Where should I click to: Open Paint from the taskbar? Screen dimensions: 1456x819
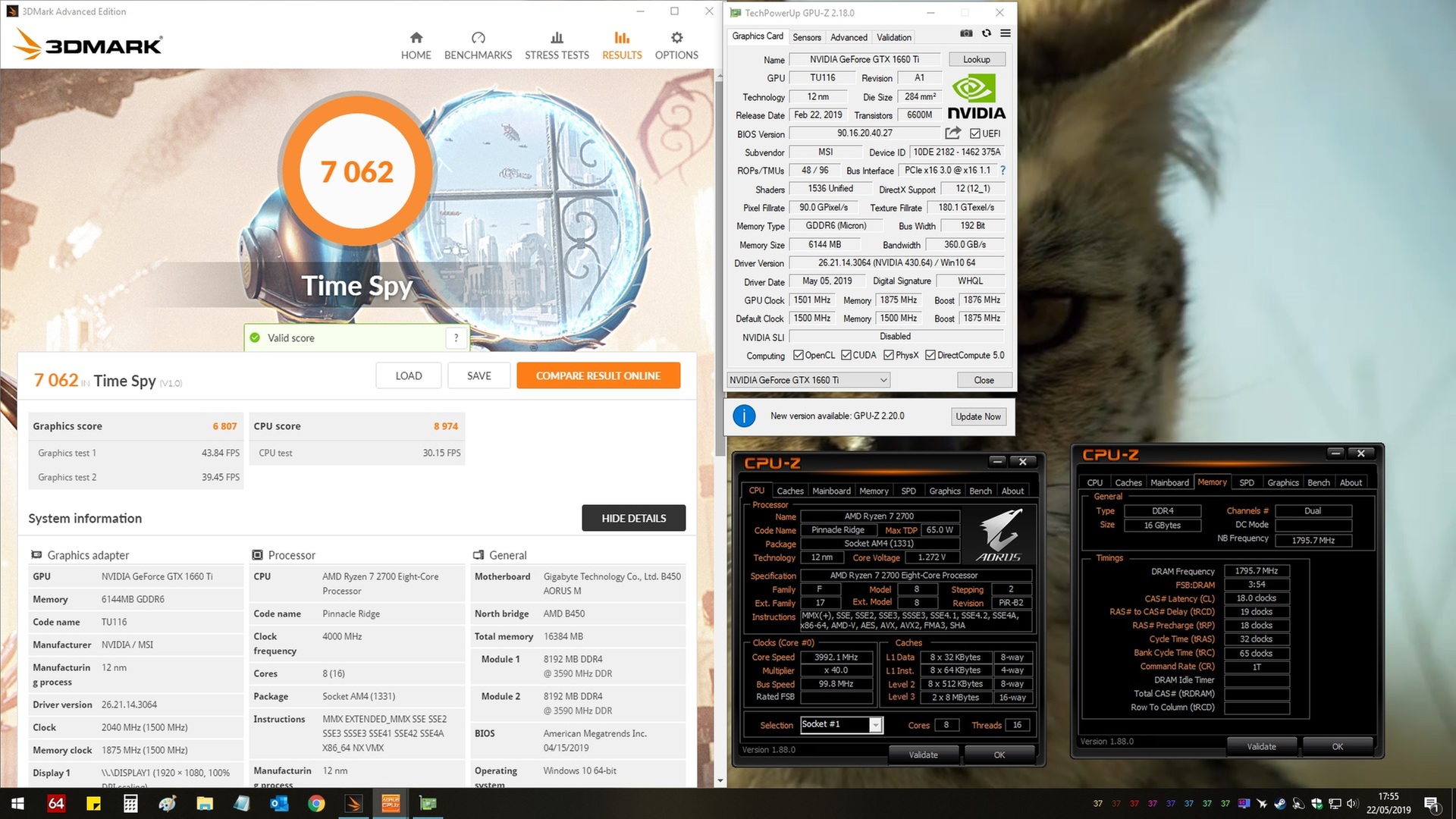168,803
